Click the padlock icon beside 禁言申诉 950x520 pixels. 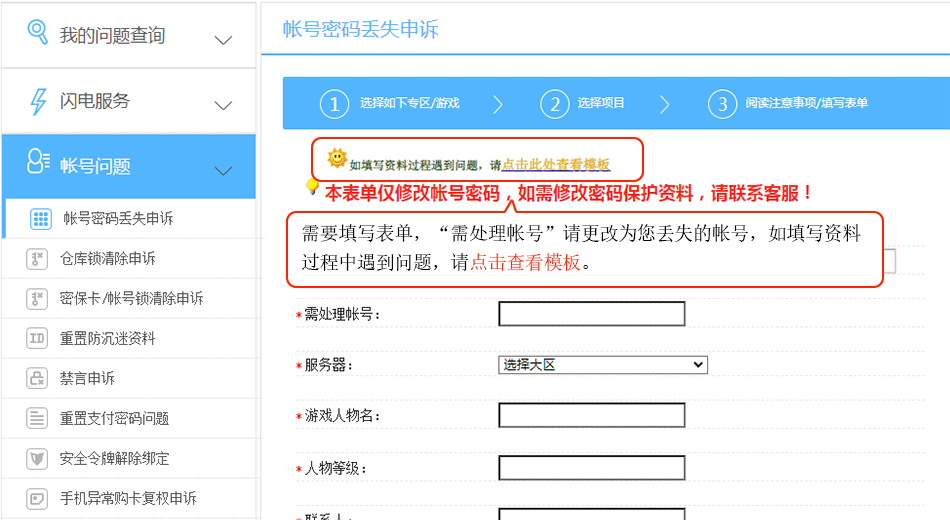tap(37, 378)
